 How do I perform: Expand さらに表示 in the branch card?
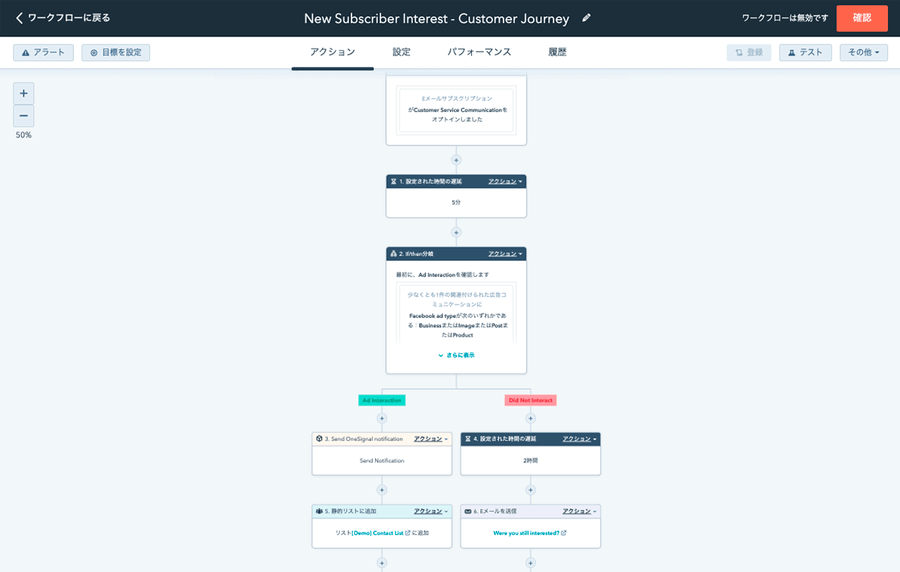click(456, 355)
